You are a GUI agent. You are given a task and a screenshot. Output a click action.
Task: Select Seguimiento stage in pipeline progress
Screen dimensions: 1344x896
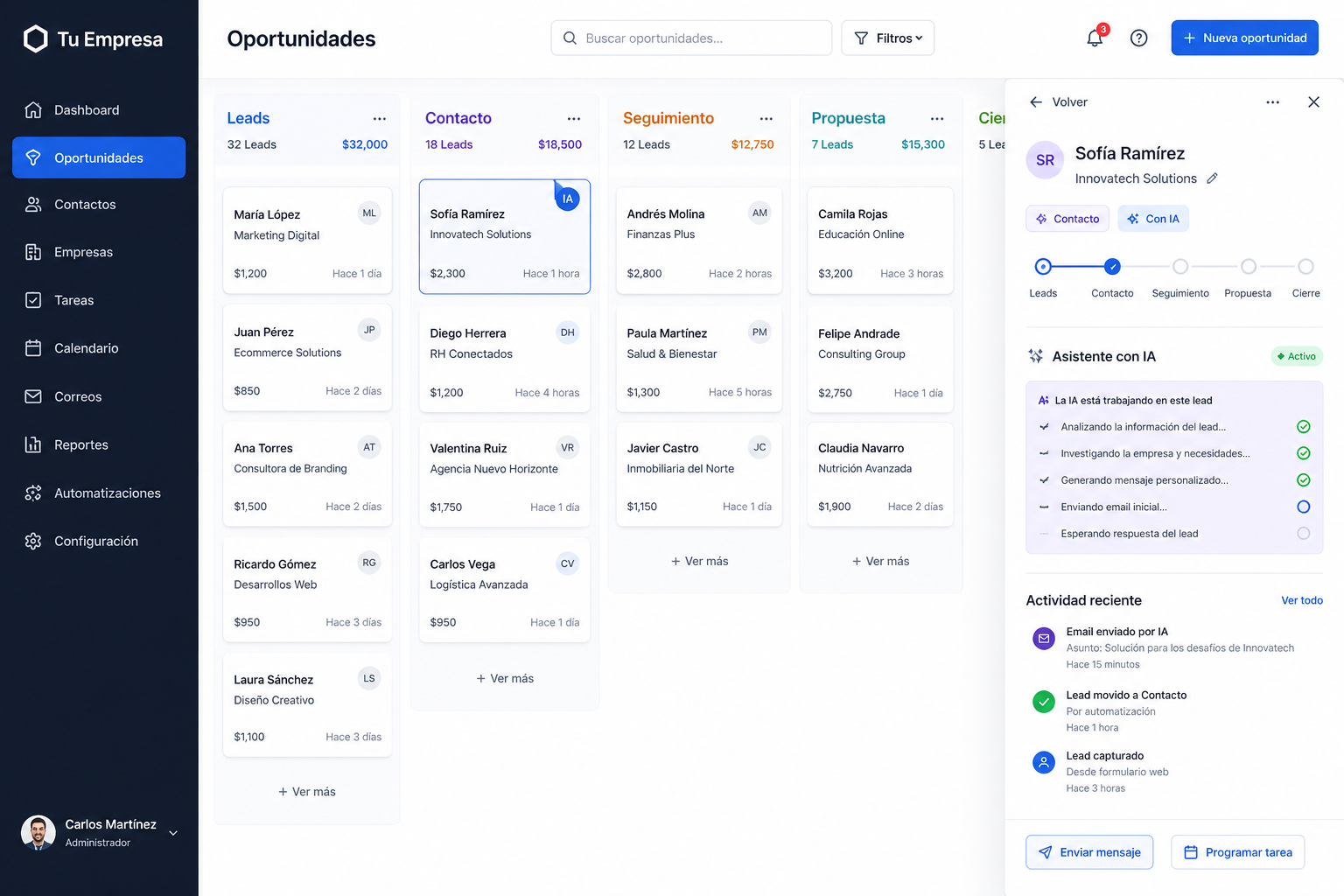tap(1180, 266)
